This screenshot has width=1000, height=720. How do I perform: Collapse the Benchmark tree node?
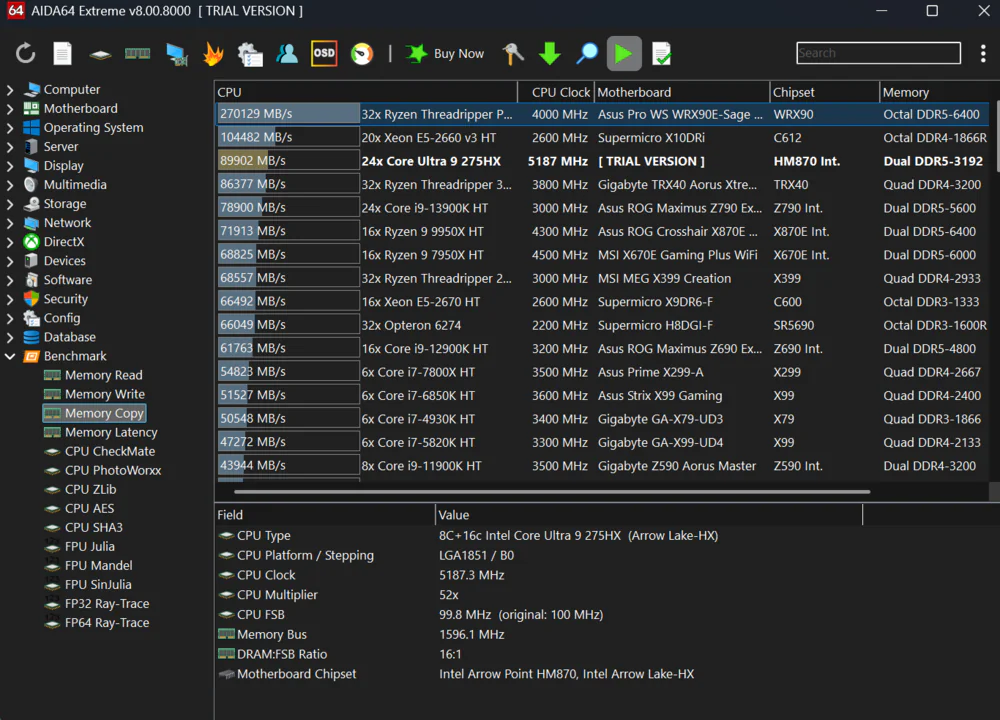click(10, 356)
